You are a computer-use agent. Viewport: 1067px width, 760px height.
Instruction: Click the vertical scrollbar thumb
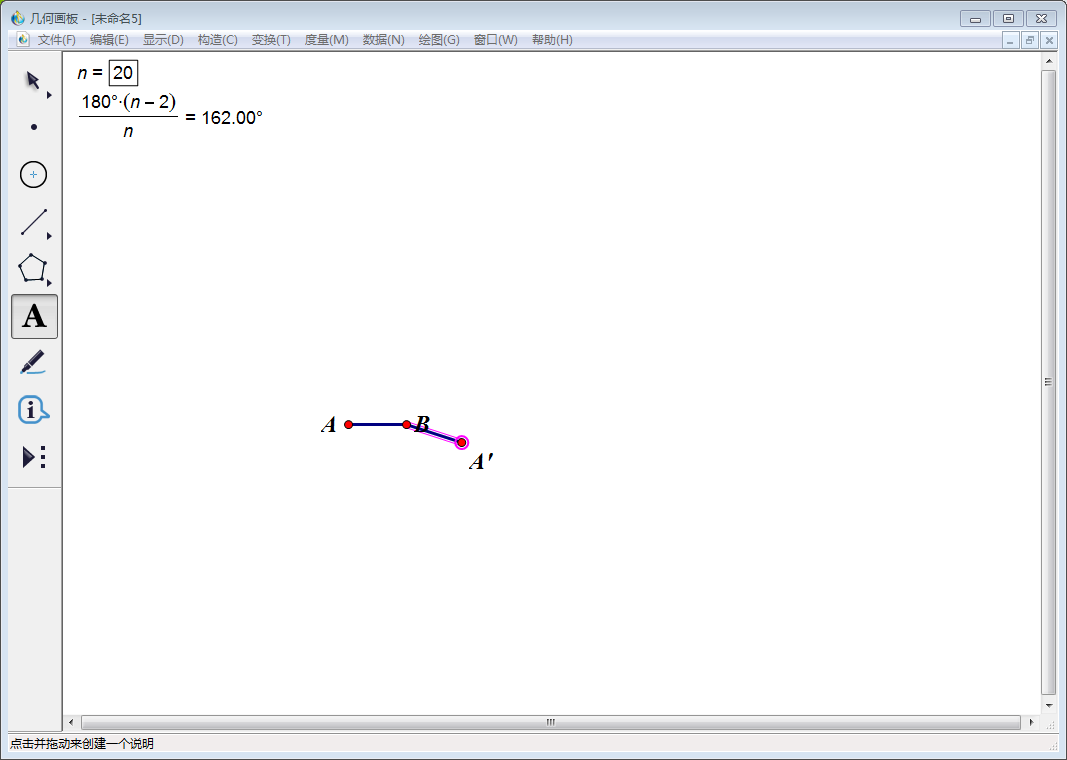[1049, 382]
